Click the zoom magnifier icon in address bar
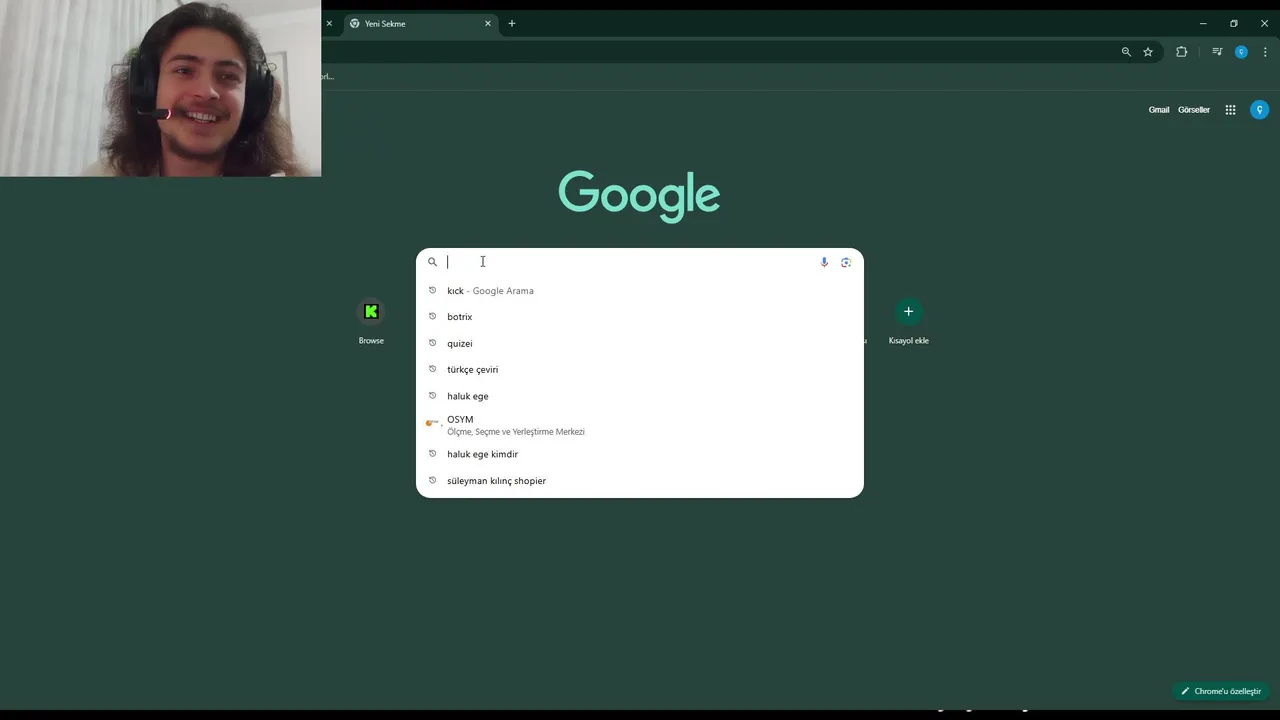The width and height of the screenshot is (1280, 720). [x=1126, y=52]
